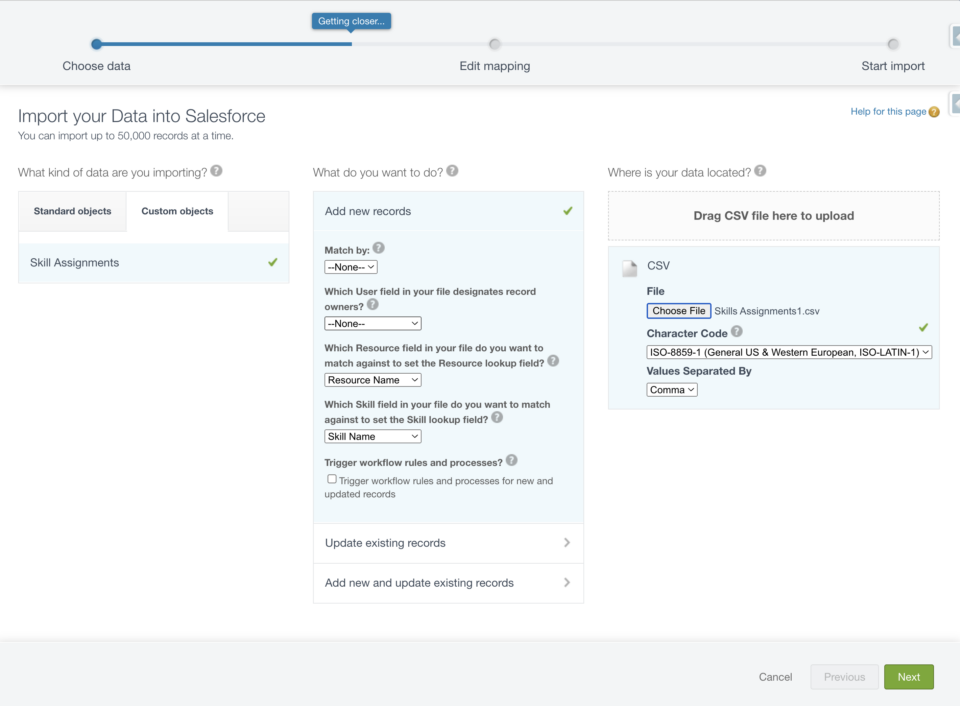
Task: Switch to Standard objects tab
Action: 72,211
